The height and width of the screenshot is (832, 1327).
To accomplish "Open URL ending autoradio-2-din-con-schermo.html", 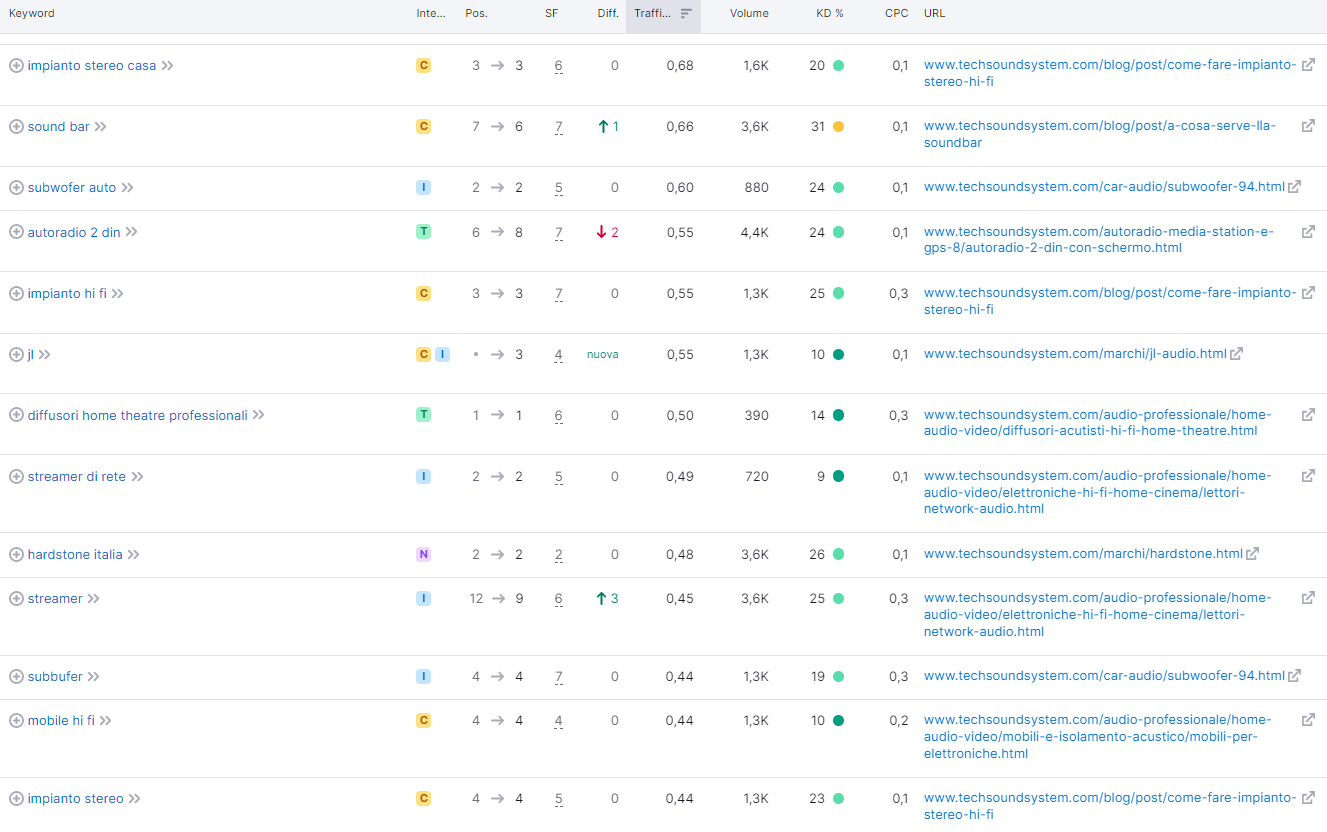I will (x=1099, y=240).
